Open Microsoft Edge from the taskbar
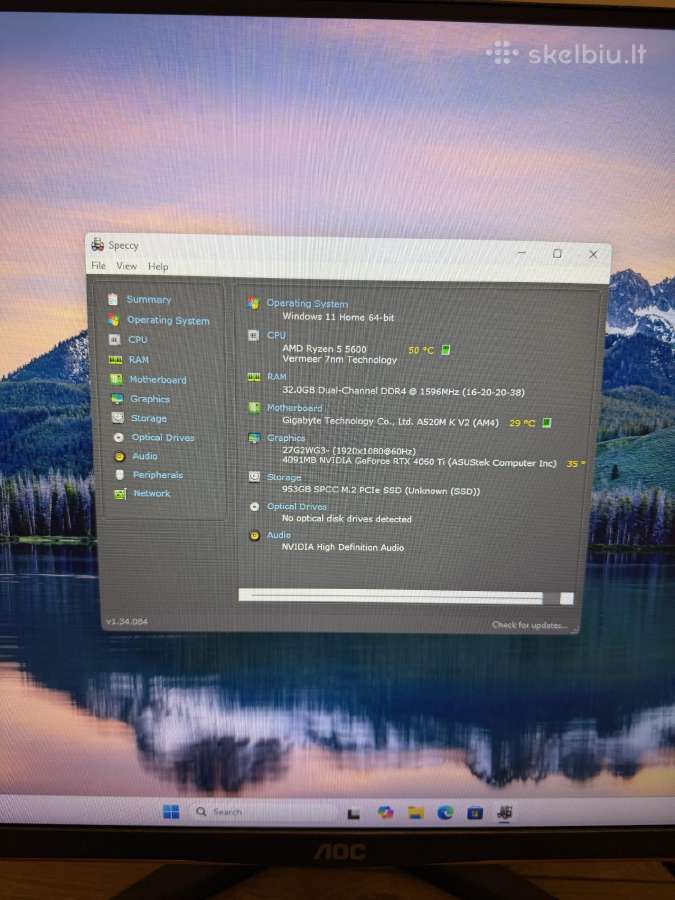This screenshot has width=675, height=900. [445, 812]
